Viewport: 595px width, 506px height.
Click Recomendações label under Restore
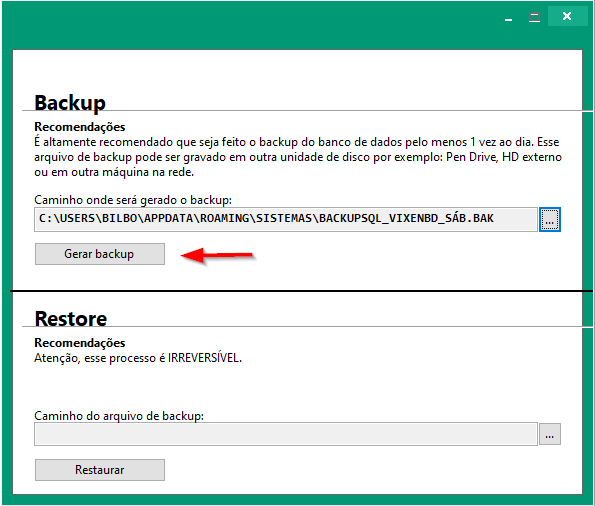[80, 343]
